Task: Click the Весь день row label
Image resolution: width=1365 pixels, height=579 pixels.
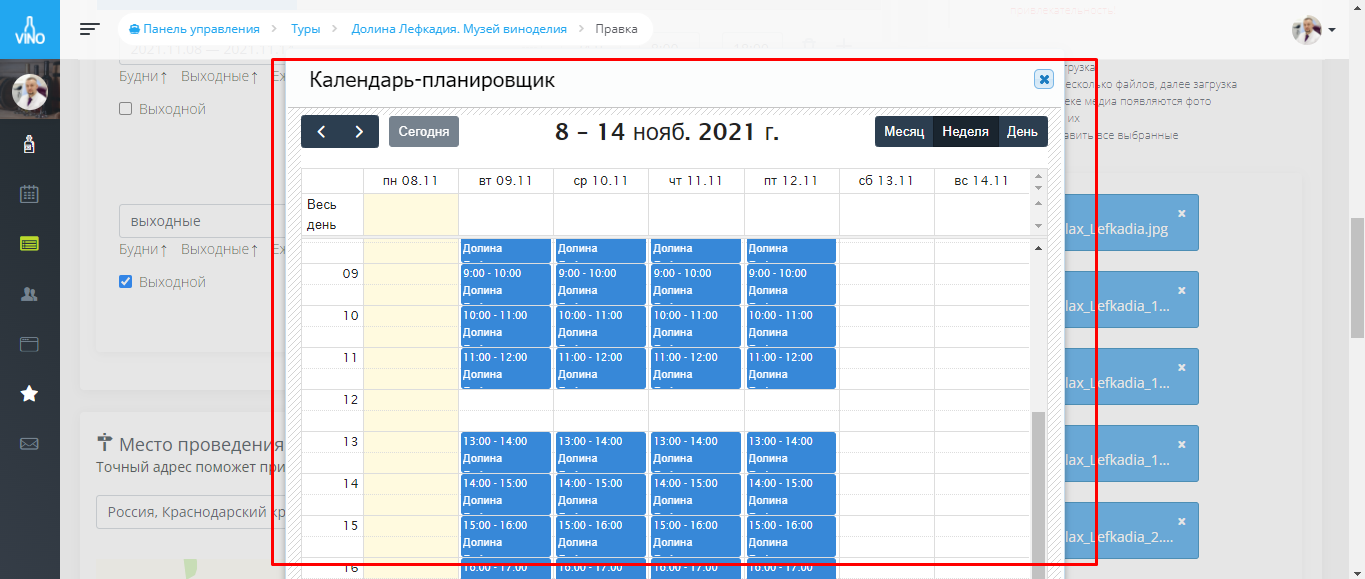Action: click(323, 214)
